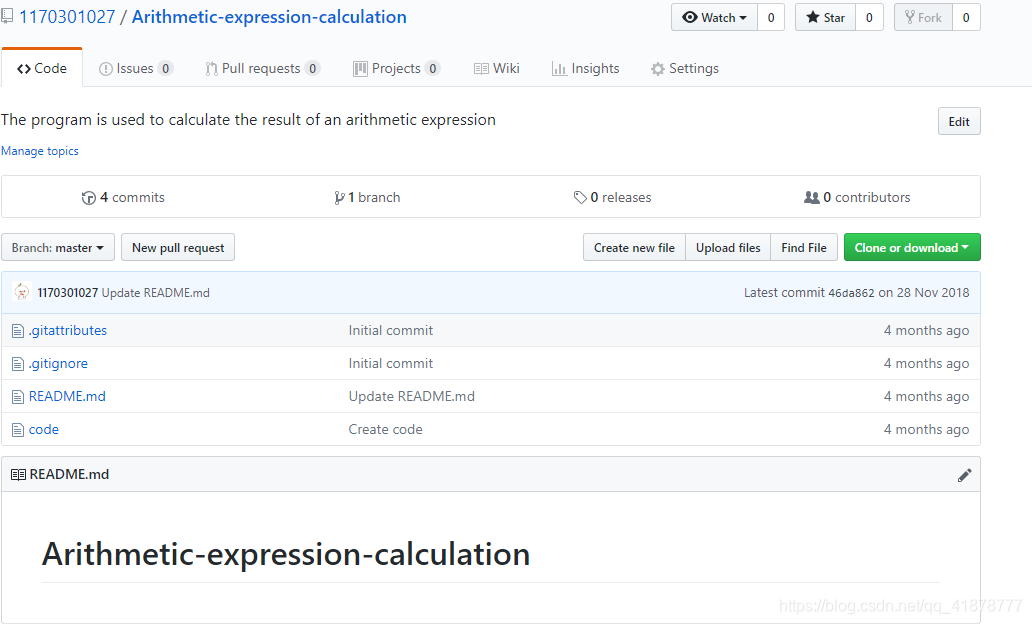
Task: Open the code file
Action: tap(43, 429)
